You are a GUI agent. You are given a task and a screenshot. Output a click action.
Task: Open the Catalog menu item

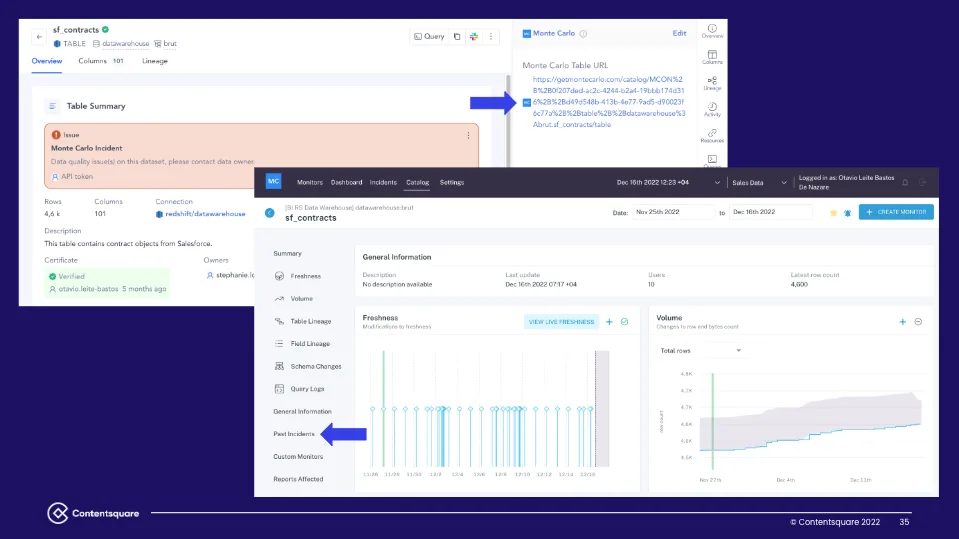tap(418, 183)
